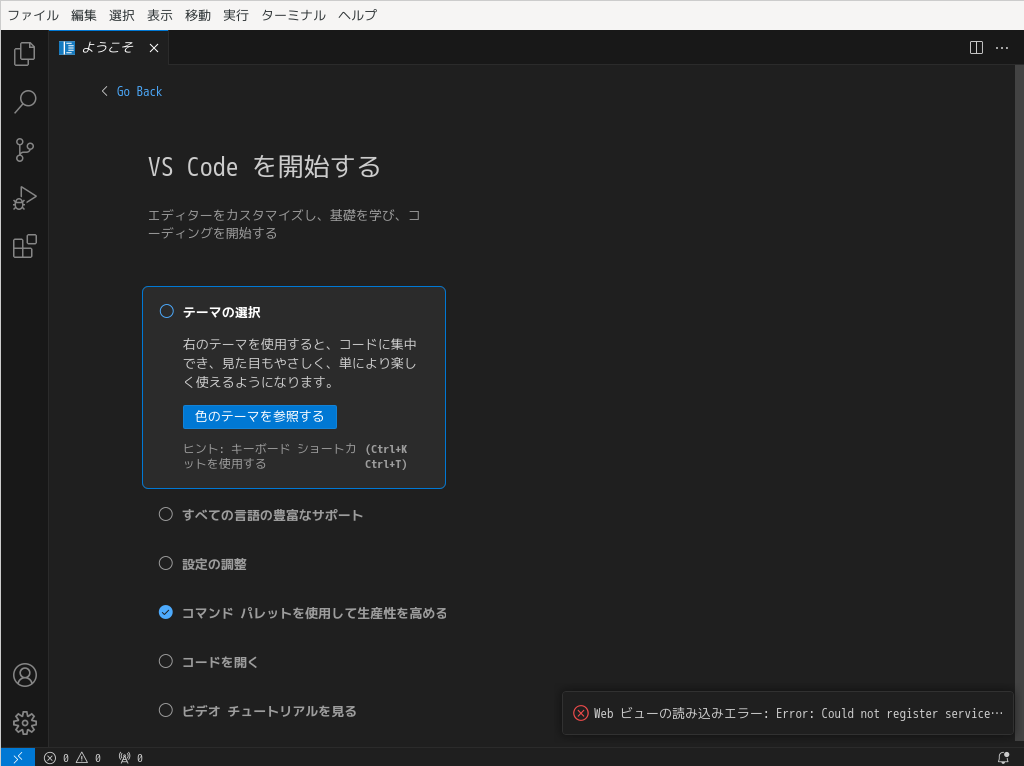Expand the すべての言語の豊富なサポート step
1024x766 pixels.
[272, 515]
